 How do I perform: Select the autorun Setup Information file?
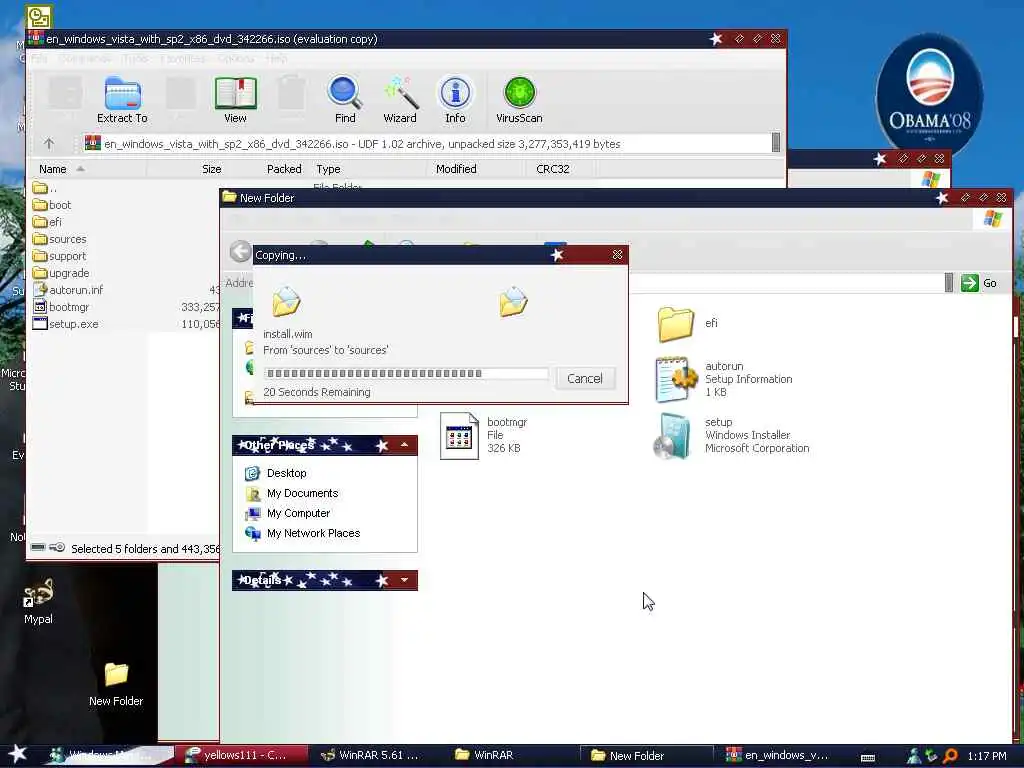click(724, 379)
